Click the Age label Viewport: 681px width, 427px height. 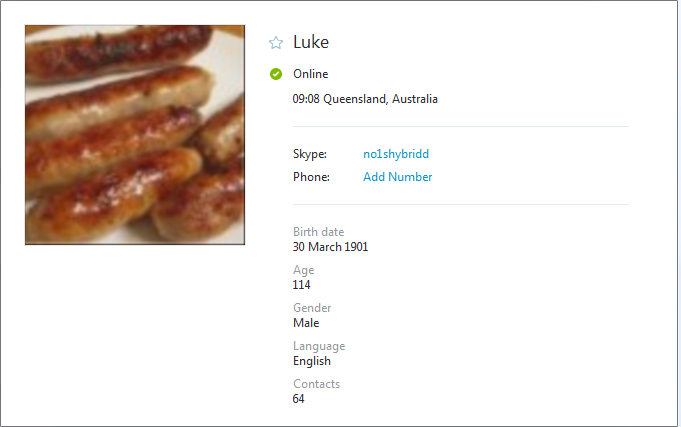pyautogui.click(x=303, y=270)
